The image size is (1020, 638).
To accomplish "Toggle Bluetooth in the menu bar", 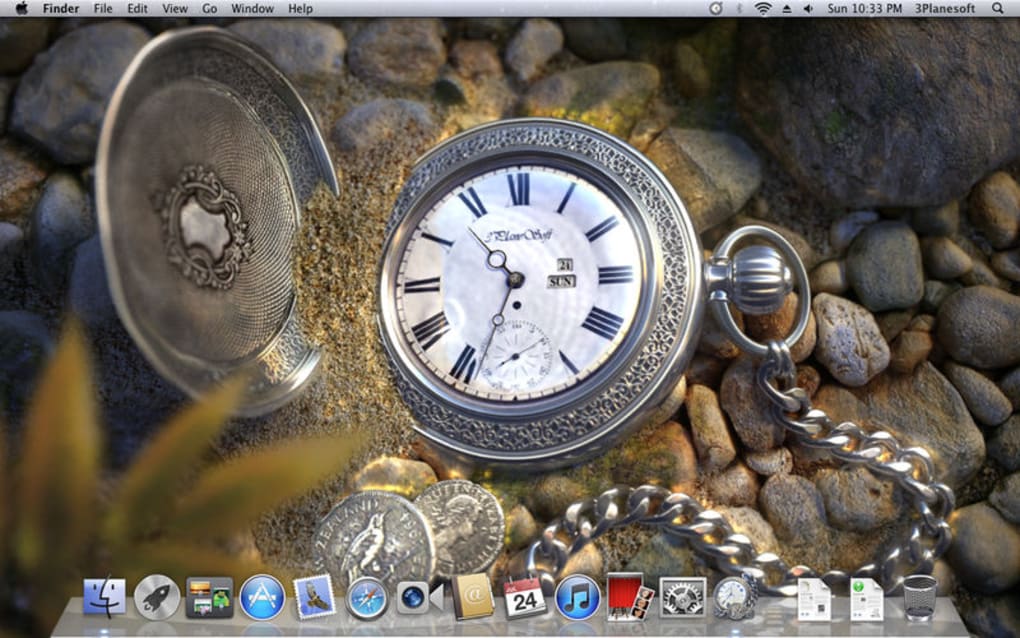I will [738, 9].
